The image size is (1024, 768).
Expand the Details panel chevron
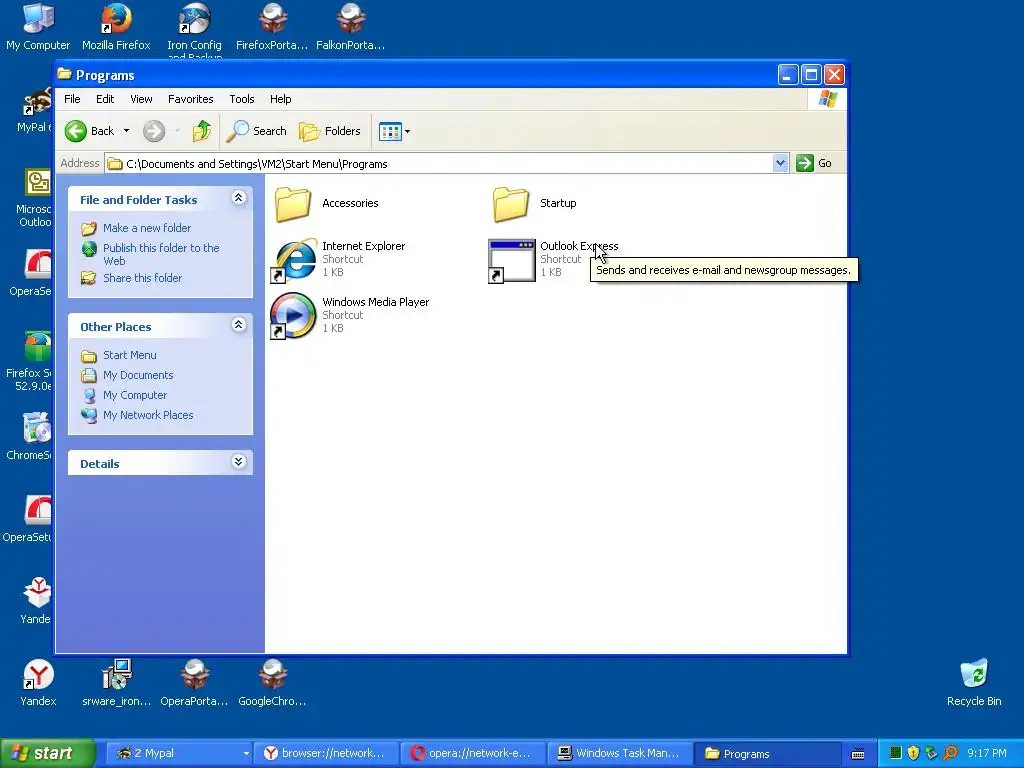point(238,462)
